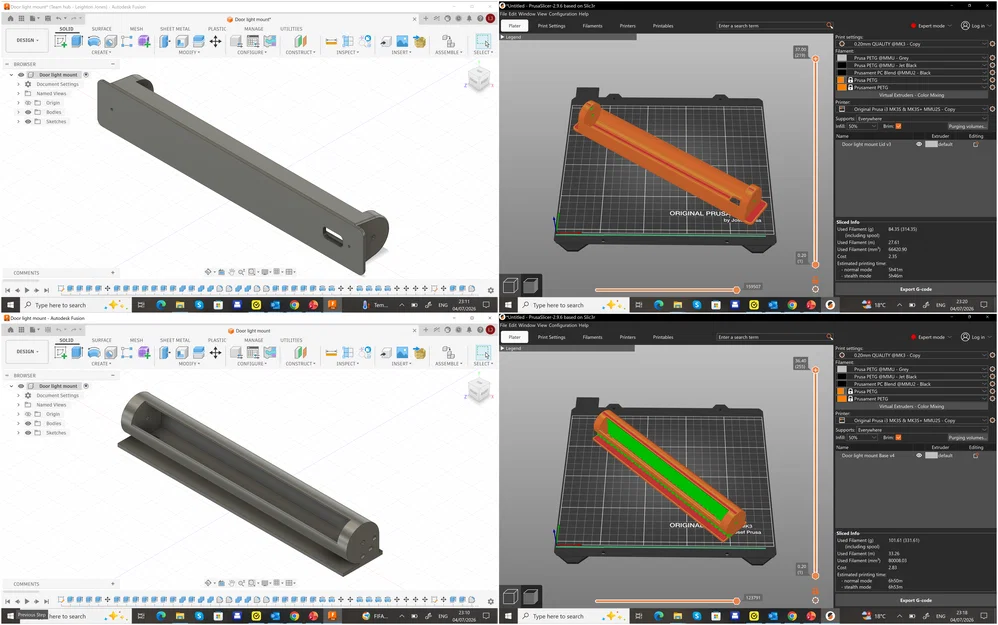Click the search magnifier in Lid v3 PrusaSlicer window
This screenshot has height=625, width=998.
coord(829,25)
